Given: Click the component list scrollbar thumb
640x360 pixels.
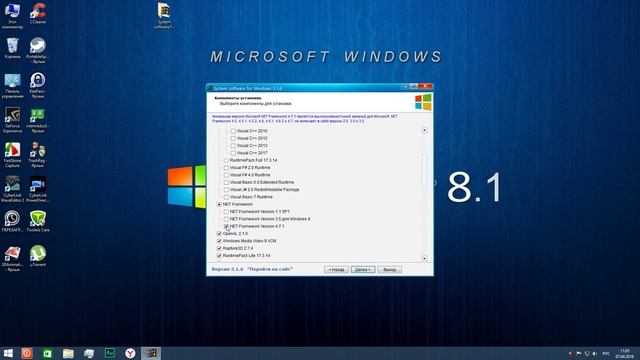Looking at the screenshot, I should click(x=424, y=170).
